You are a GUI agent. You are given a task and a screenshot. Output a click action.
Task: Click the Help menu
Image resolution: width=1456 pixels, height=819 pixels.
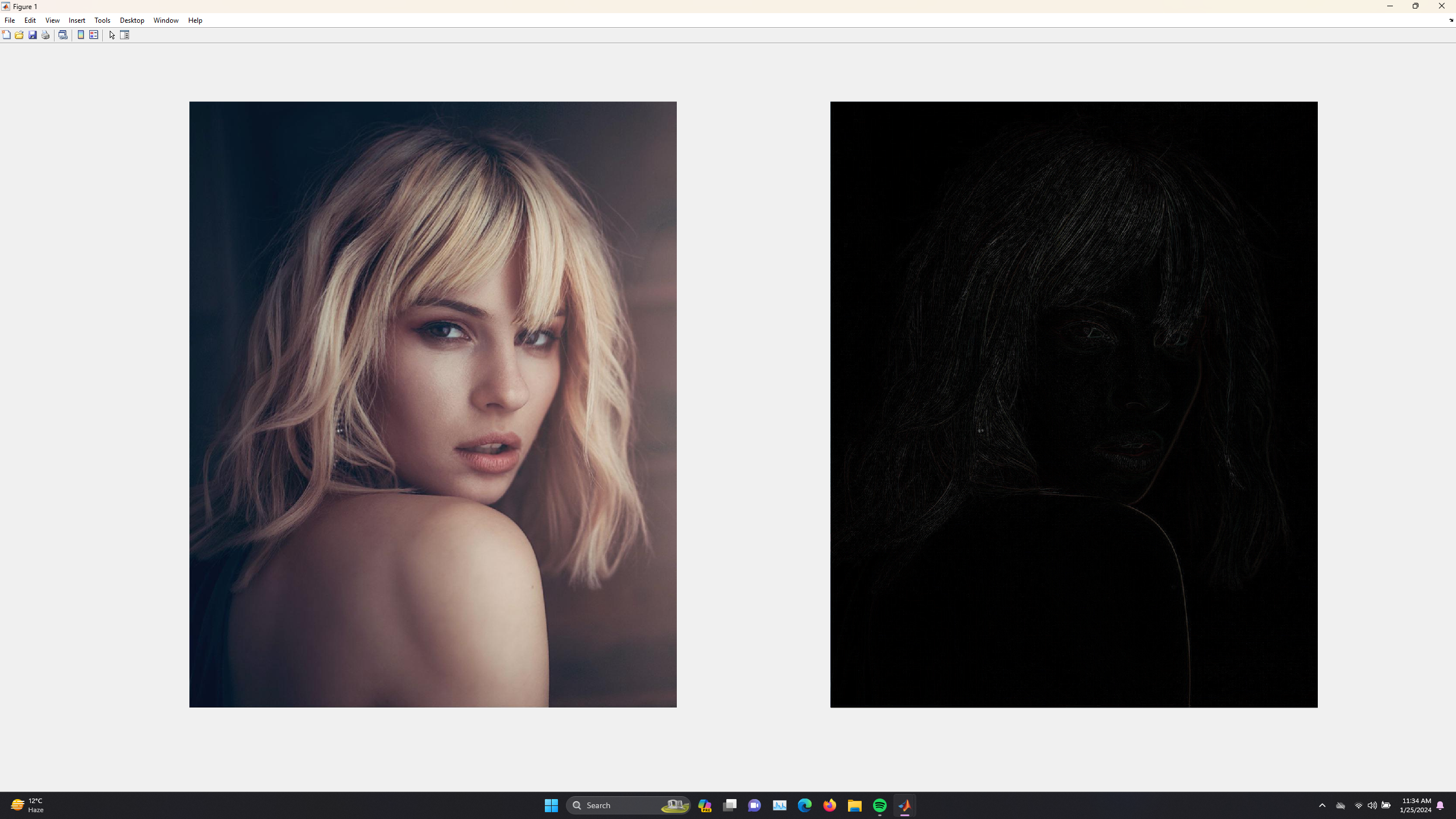pyautogui.click(x=195, y=20)
